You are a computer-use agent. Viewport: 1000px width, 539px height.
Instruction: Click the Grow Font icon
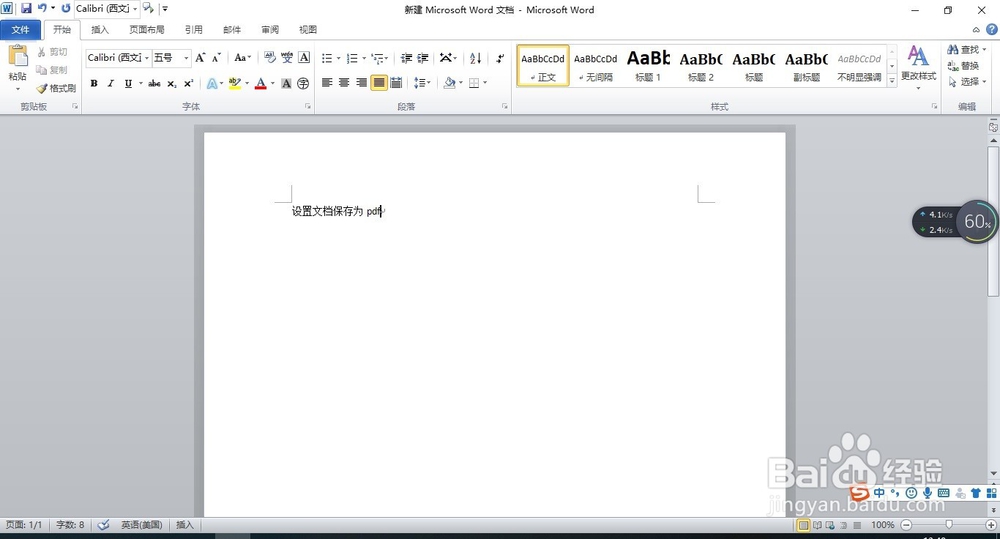click(200, 58)
